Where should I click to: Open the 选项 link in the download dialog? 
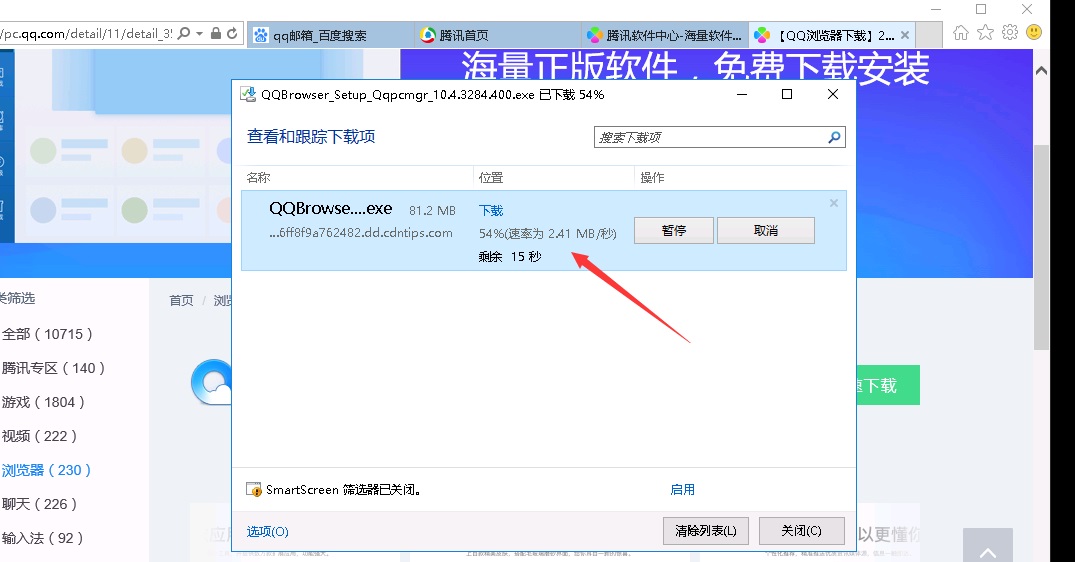click(x=268, y=532)
